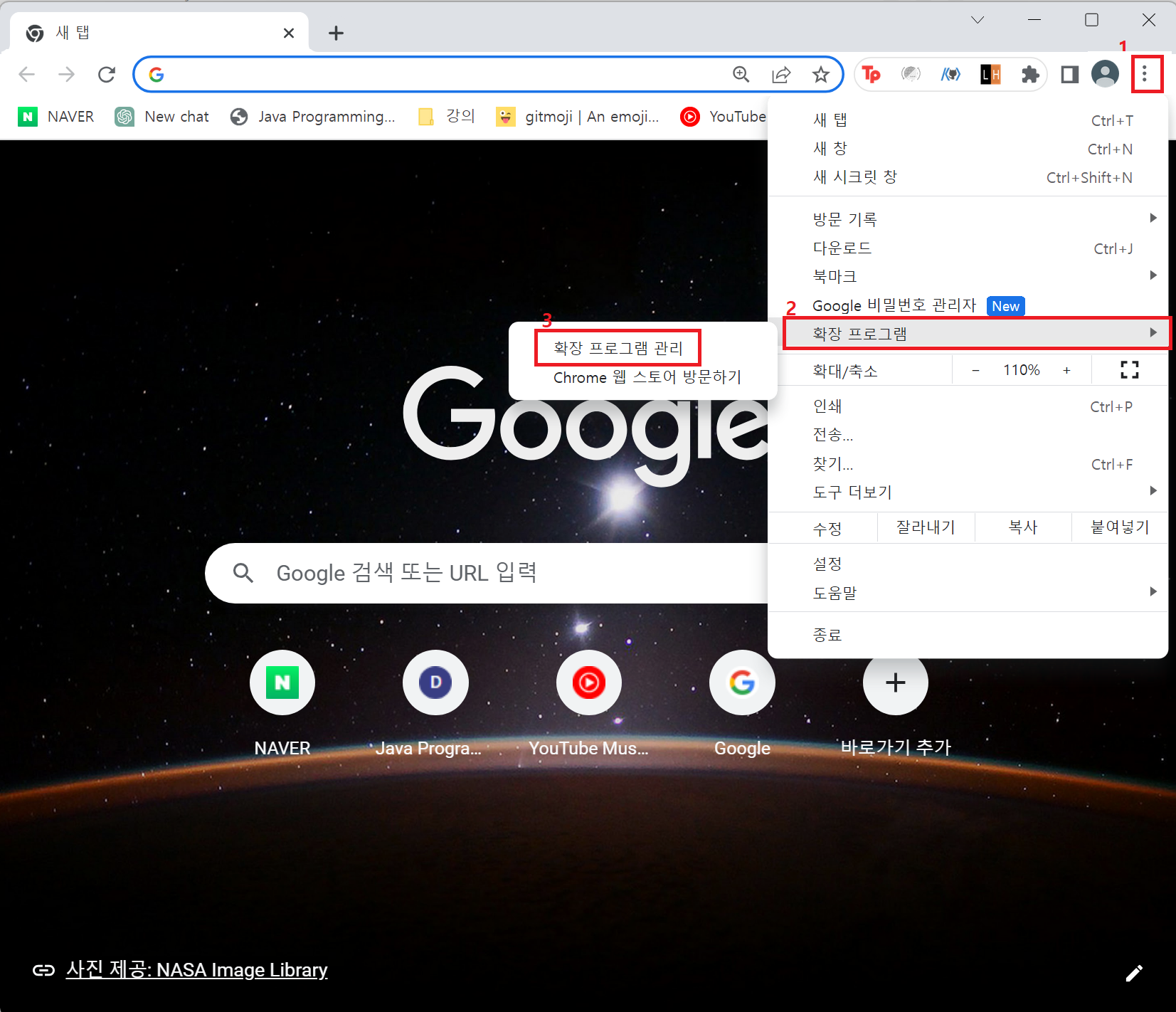Open Google 비밀번호 관리자
Image resolution: width=1176 pixels, height=1012 pixels.
point(968,305)
